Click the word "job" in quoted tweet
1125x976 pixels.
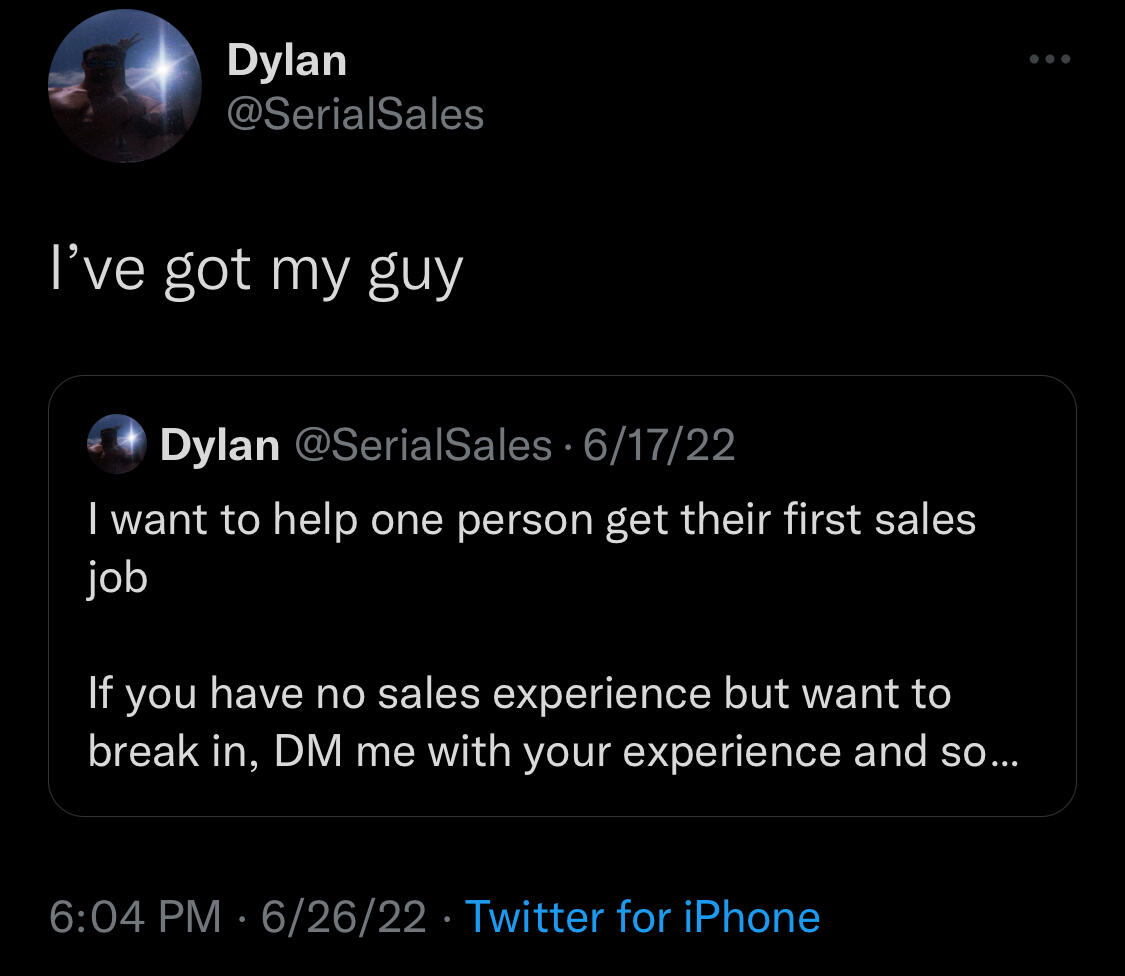(x=117, y=578)
